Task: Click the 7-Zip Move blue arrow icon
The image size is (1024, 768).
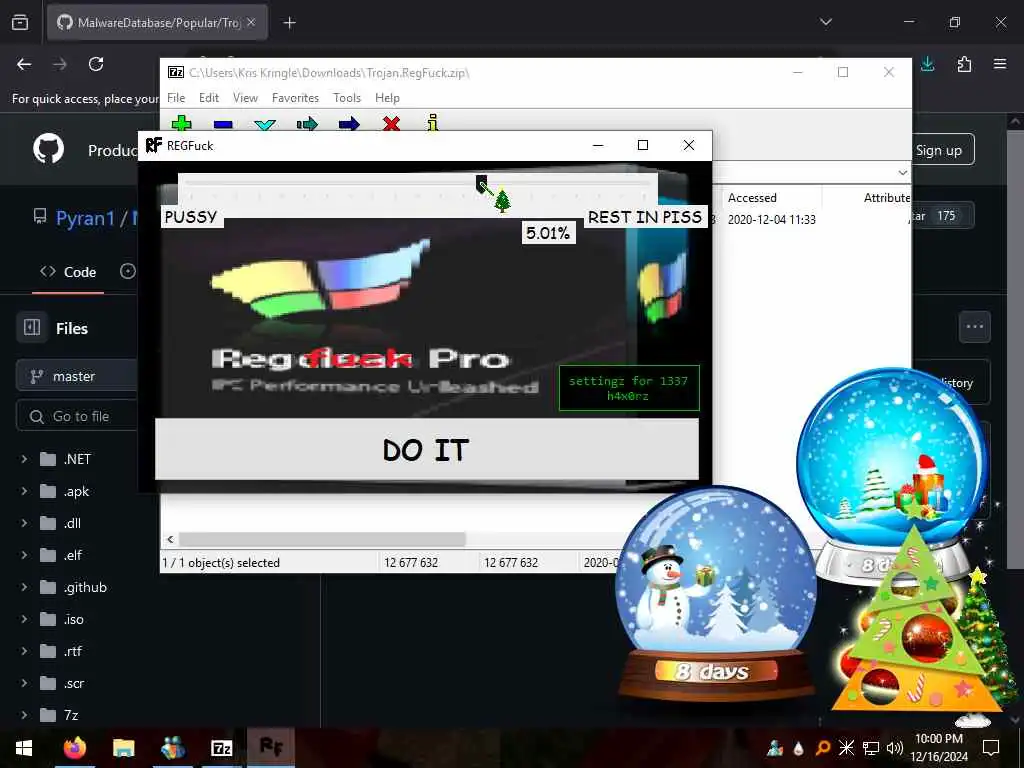Action: point(349,123)
